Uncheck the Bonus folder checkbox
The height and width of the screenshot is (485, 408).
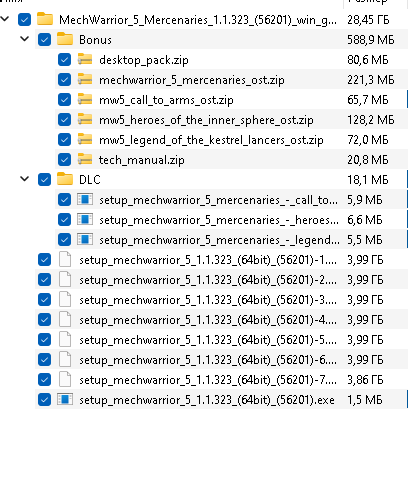click(44, 39)
